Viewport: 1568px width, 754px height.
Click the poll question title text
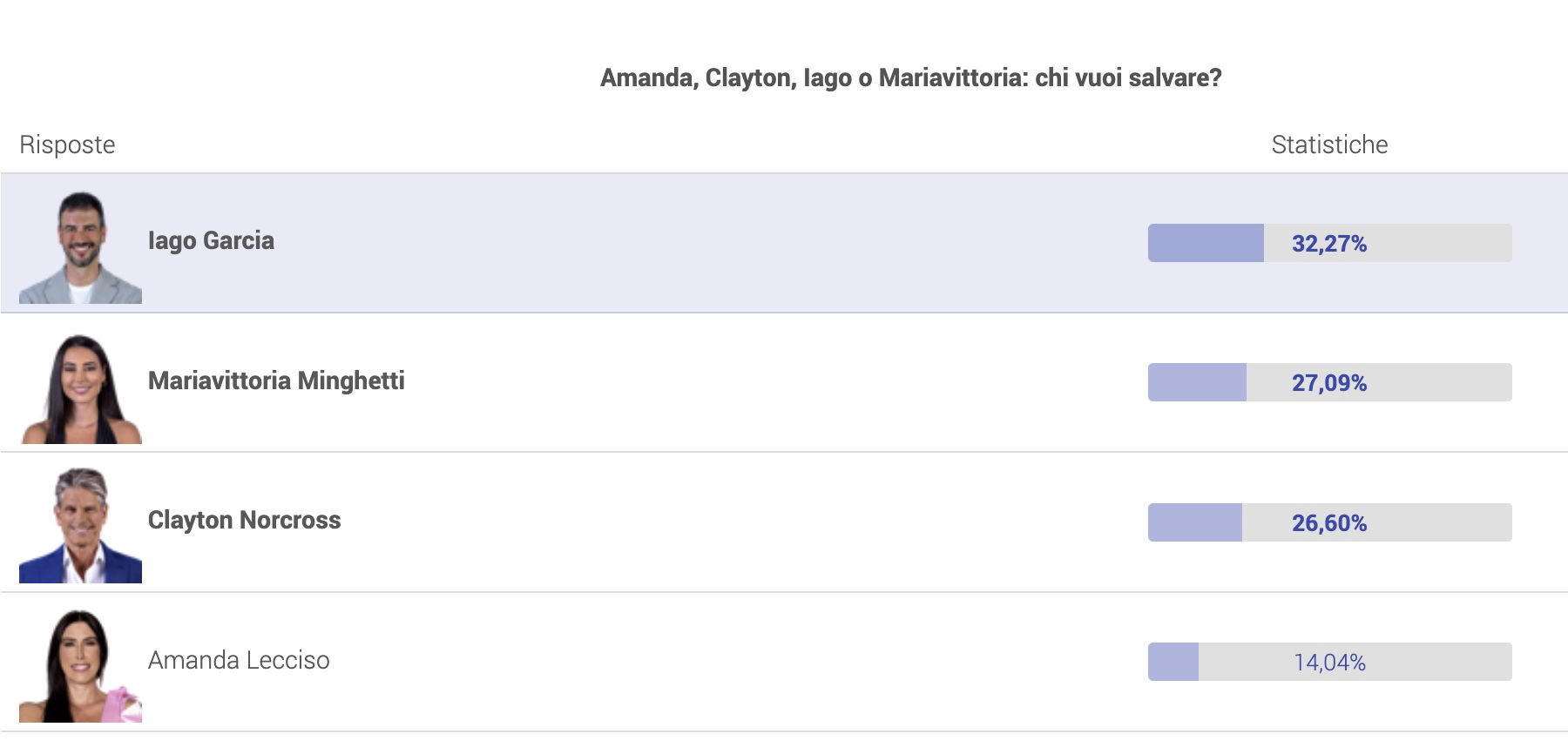tap(910, 78)
